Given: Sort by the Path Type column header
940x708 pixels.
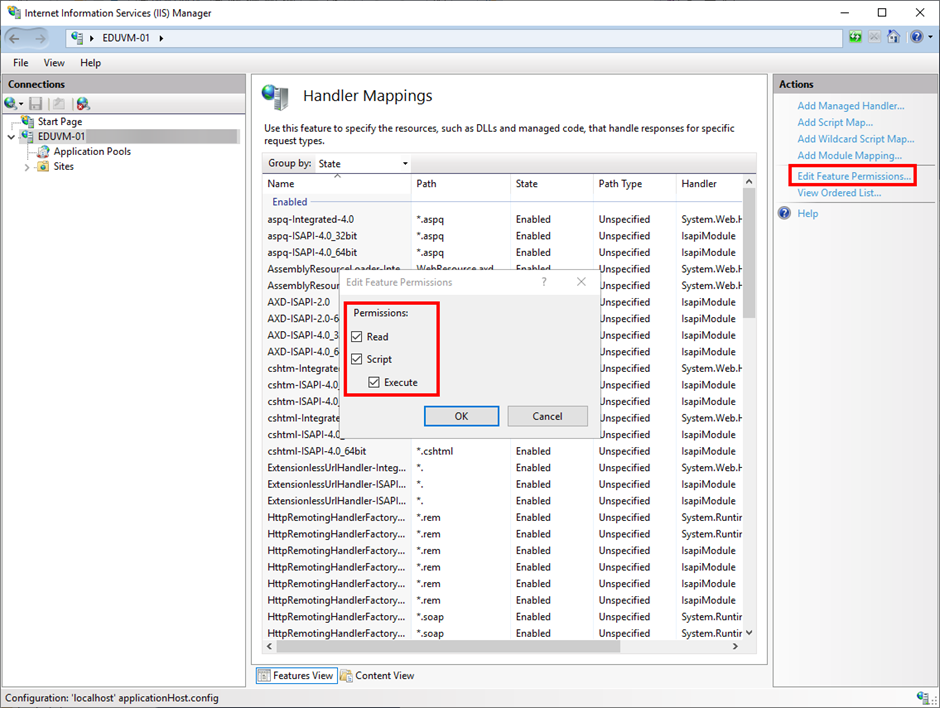Looking at the screenshot, I should click(635, 184).
